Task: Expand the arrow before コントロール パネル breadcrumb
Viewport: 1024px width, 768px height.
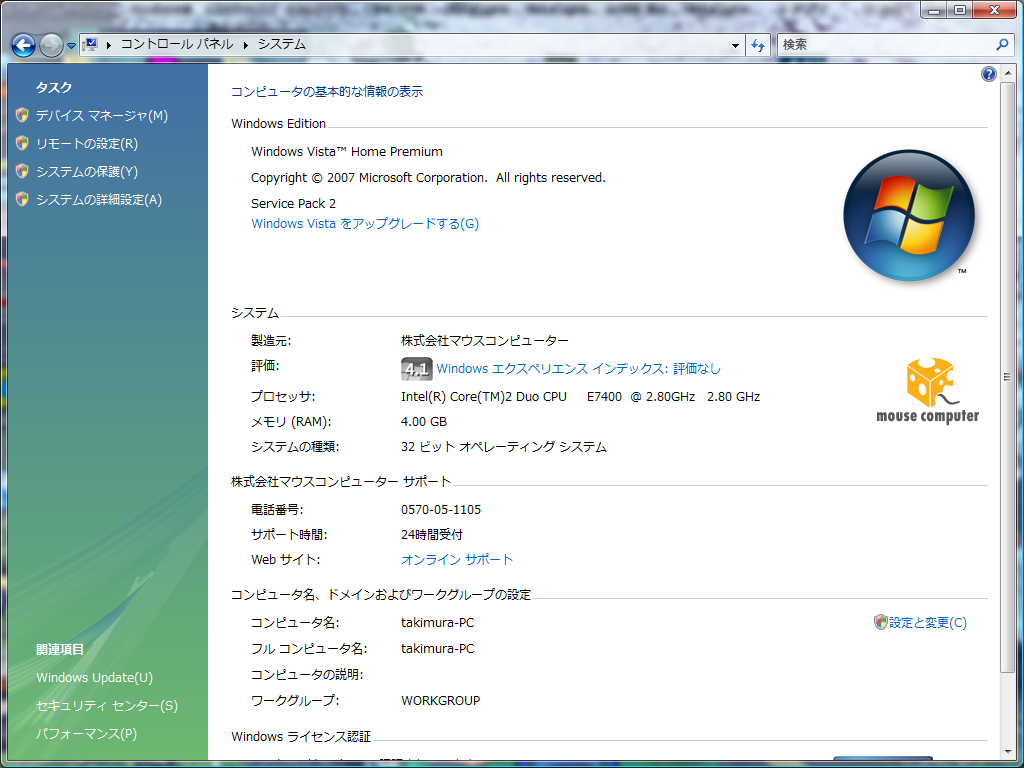Action: [108, 45]
